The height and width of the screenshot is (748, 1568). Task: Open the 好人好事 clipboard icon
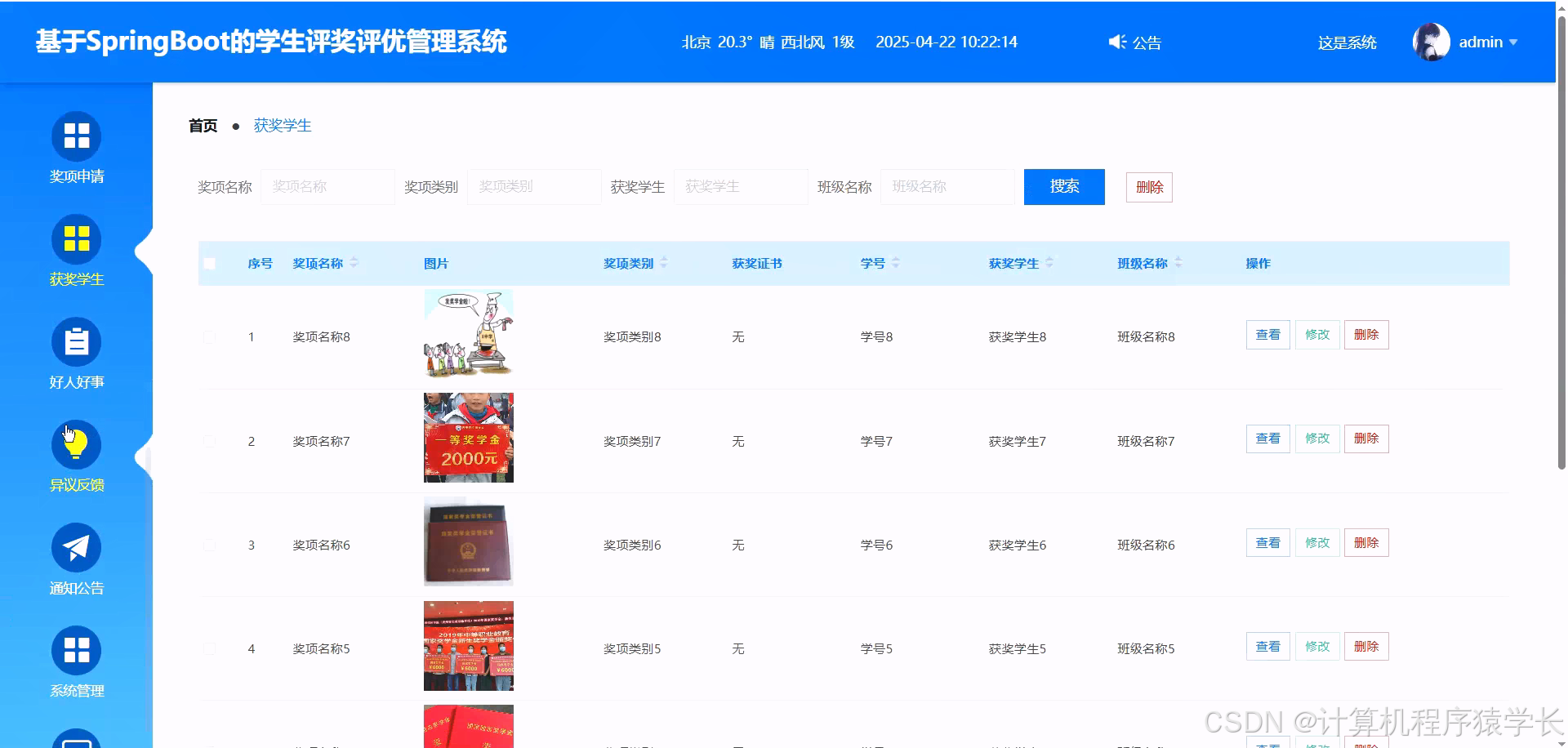77,341
